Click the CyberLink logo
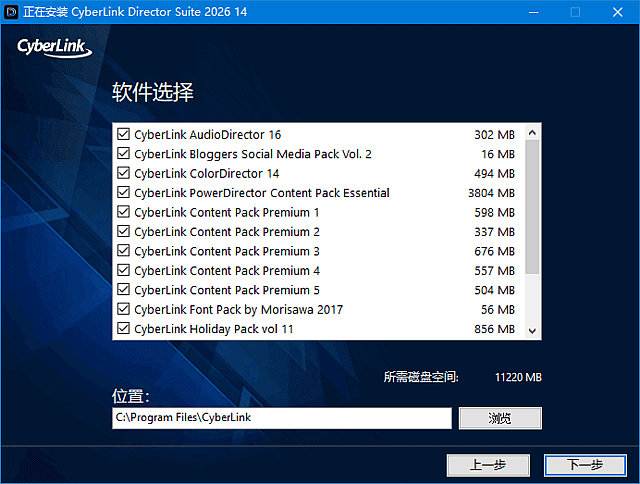 point(53,48)
